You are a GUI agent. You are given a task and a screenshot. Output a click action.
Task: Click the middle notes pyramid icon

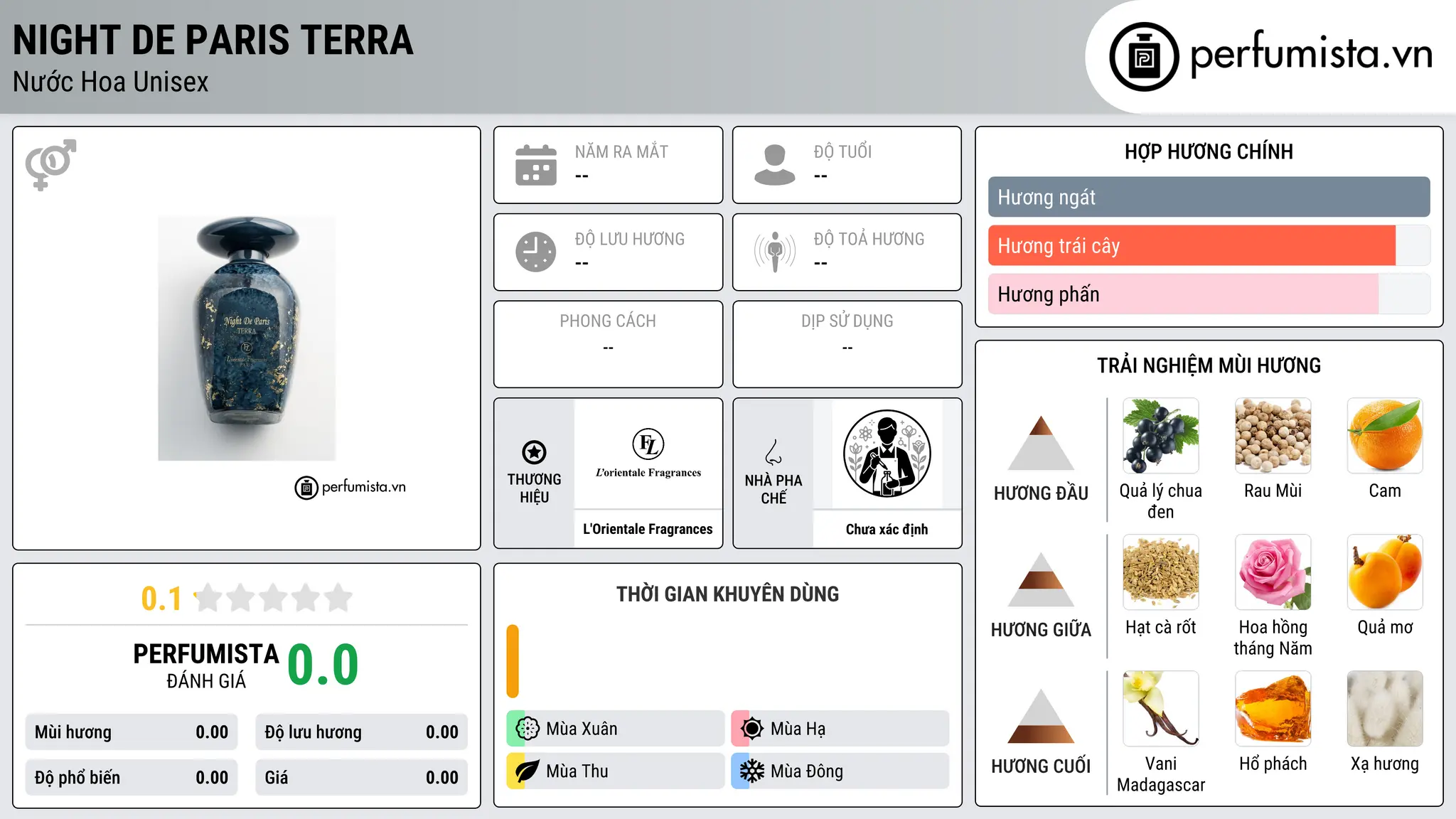click(1042, 579)
